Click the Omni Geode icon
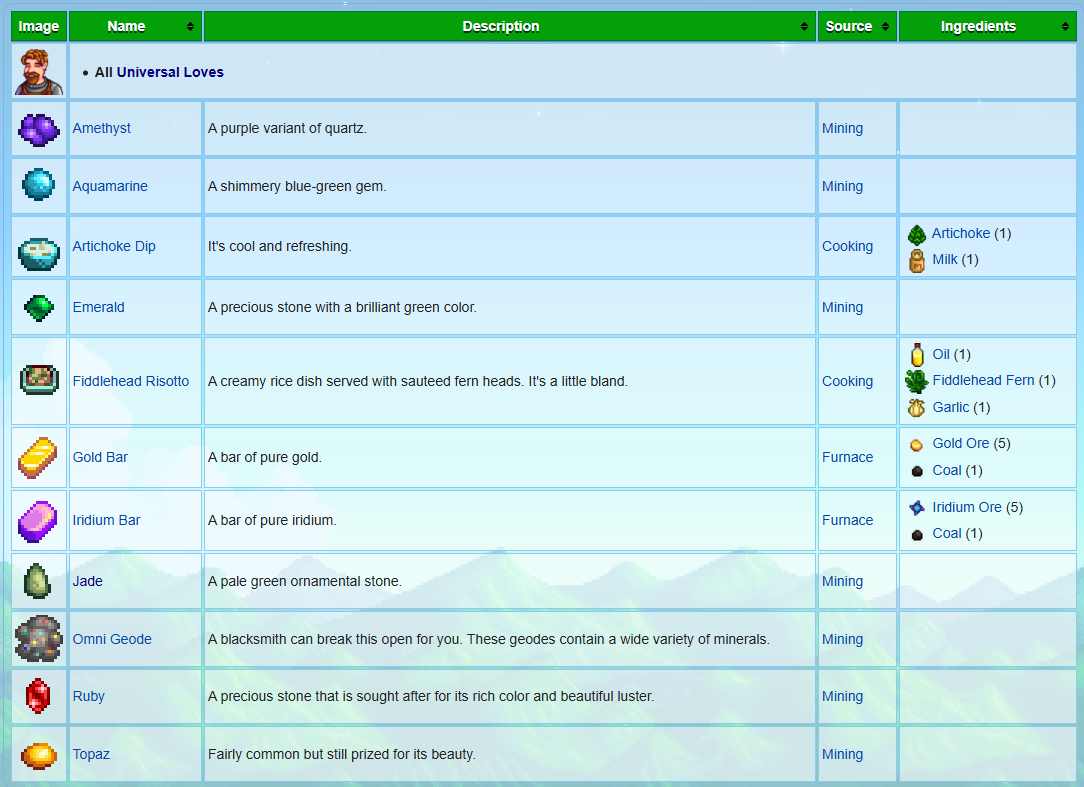The height and width of the screenshot is (787, 1084). (x=39, y=638)
